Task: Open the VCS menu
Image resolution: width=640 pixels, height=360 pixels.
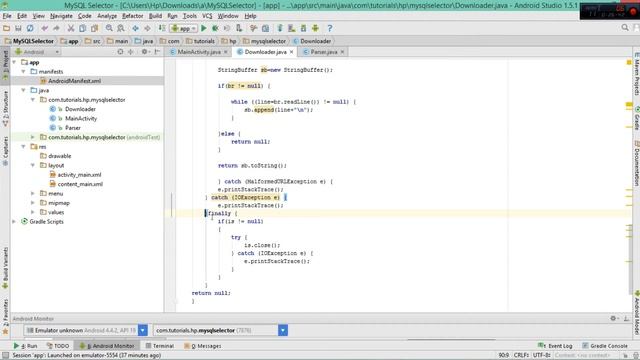Action: (x=207, y=16)
